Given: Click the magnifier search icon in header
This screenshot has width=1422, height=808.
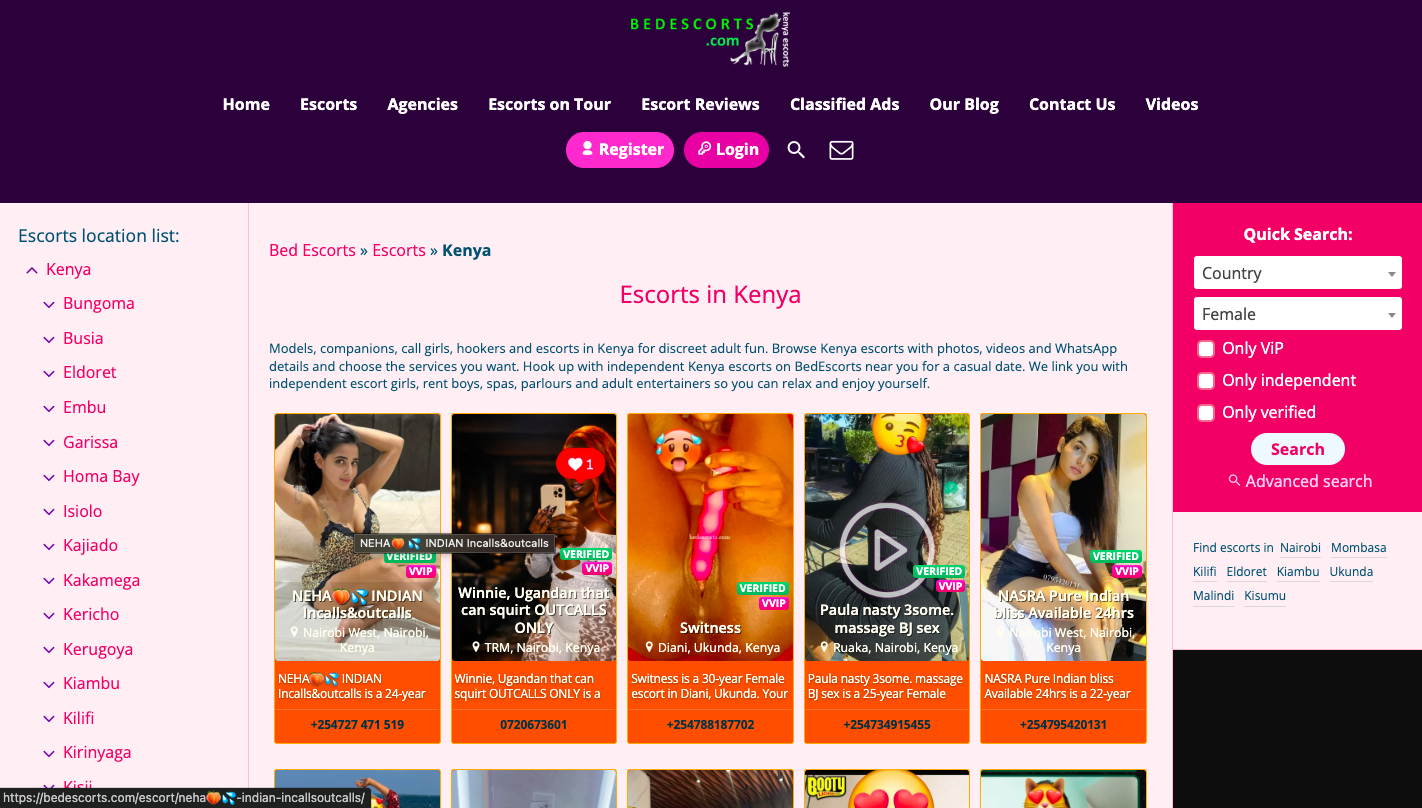Looking at the screenshot, I should [x=796, y=150].
